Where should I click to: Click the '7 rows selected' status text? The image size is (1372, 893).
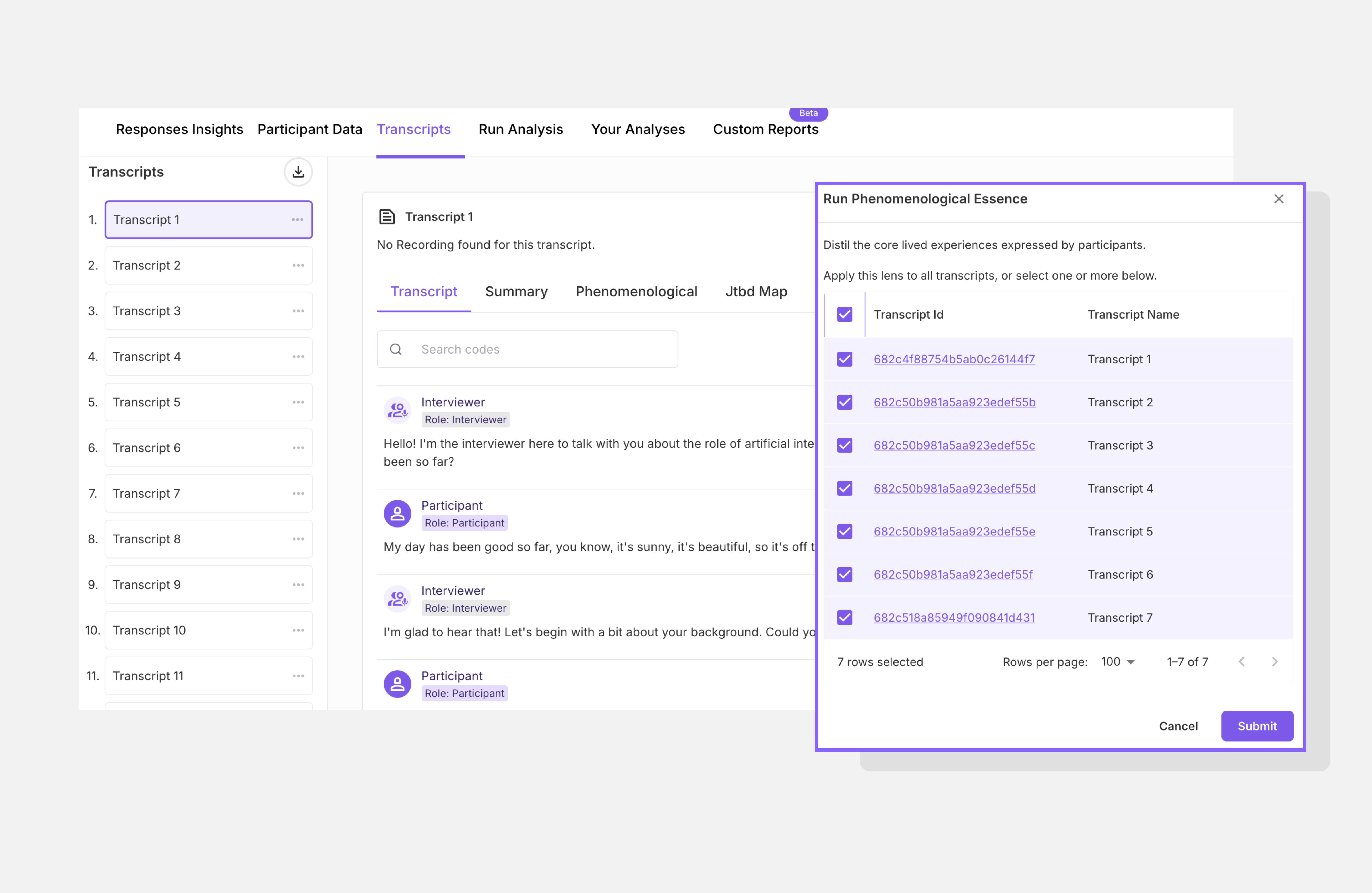(x=880, y=661)
